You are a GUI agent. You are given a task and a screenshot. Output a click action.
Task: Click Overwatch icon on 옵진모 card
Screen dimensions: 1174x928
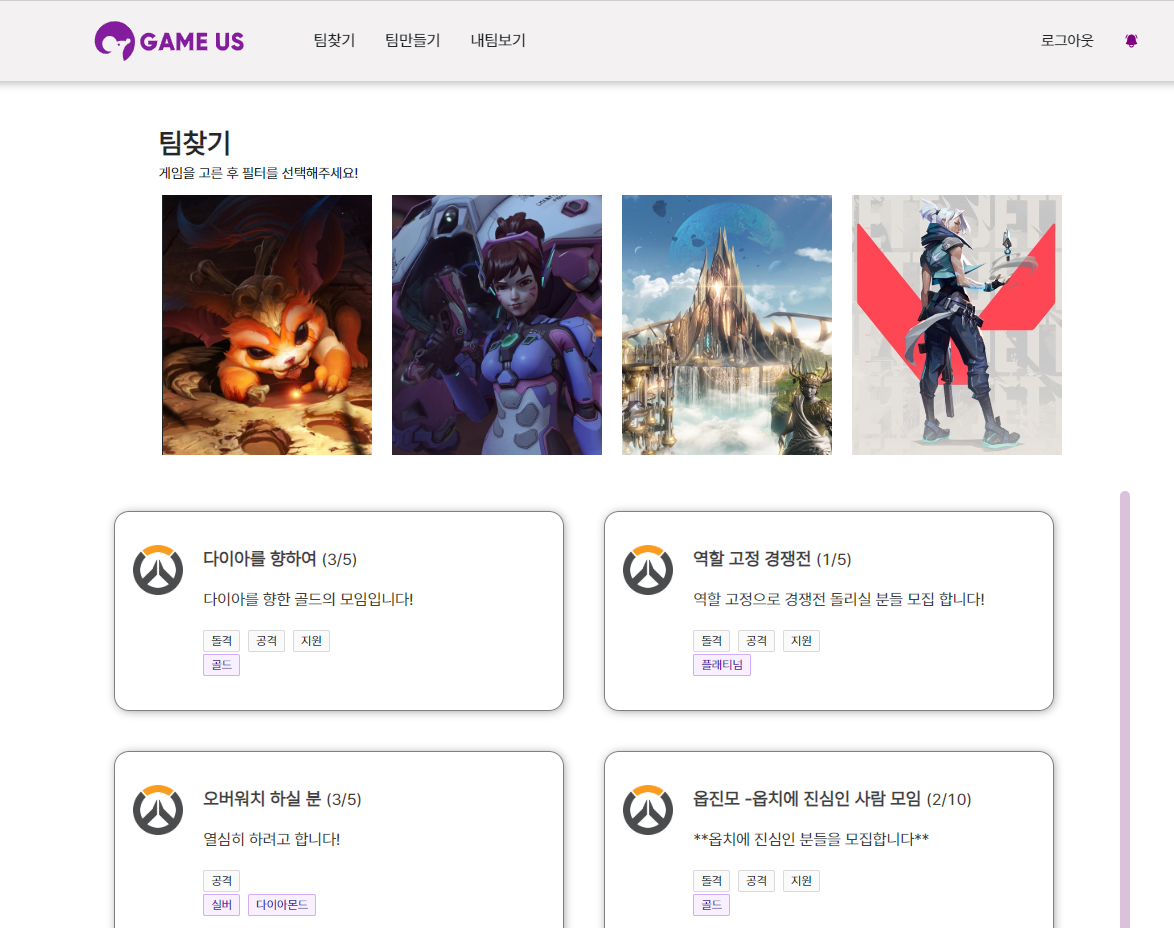coord(648,810)
